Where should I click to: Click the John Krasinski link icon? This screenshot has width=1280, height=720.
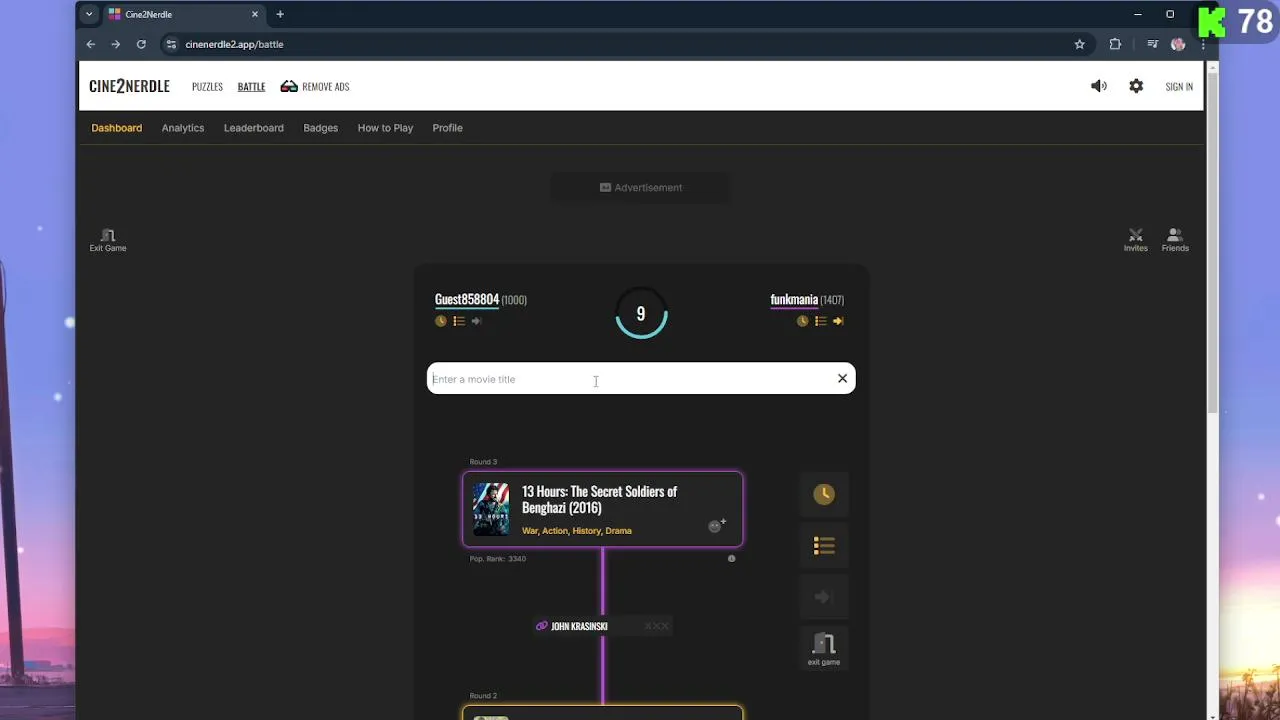542,626
